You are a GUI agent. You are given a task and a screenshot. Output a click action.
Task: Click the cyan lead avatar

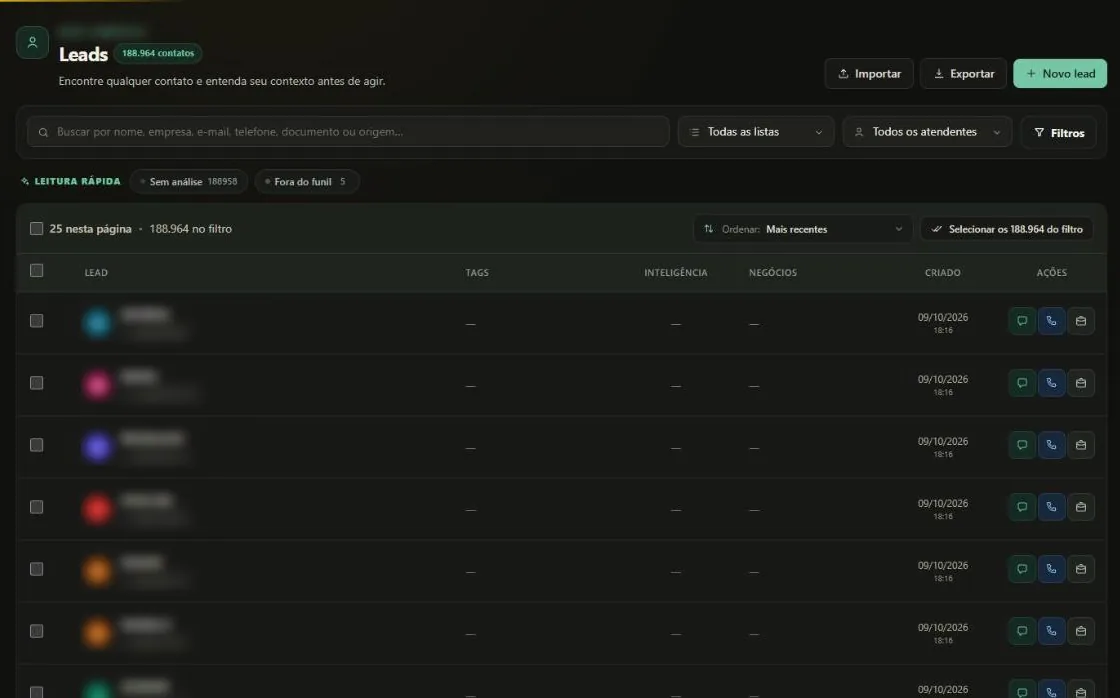pos(97,322)
